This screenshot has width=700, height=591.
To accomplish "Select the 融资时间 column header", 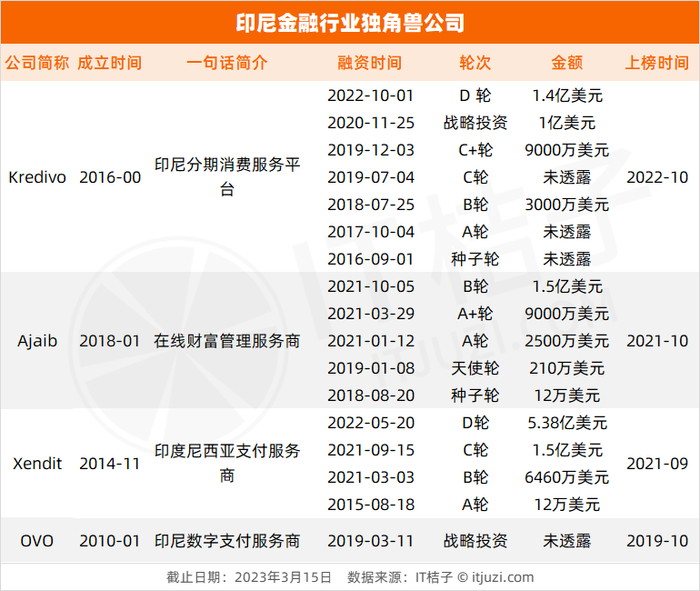I will tap(370, 63).
